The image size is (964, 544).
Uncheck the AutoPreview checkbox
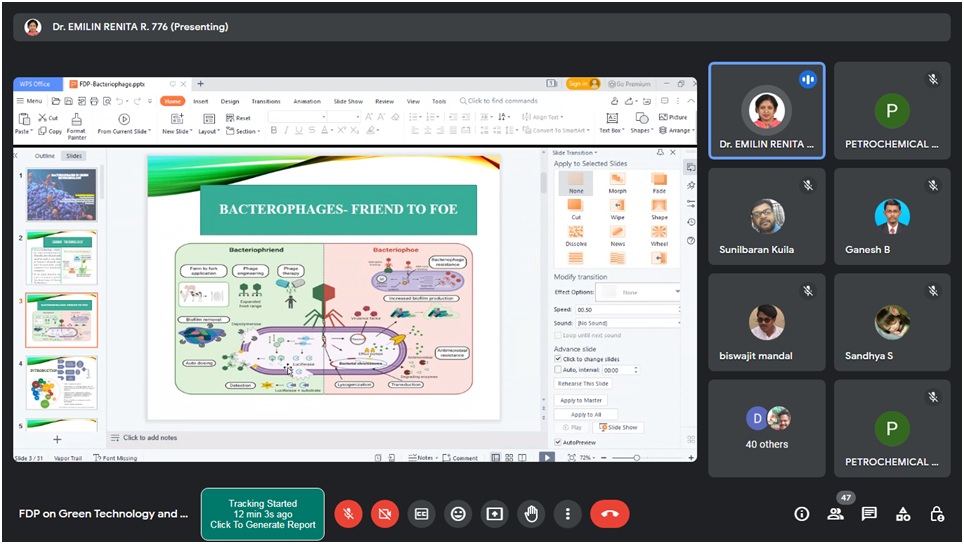pos(558,442)
